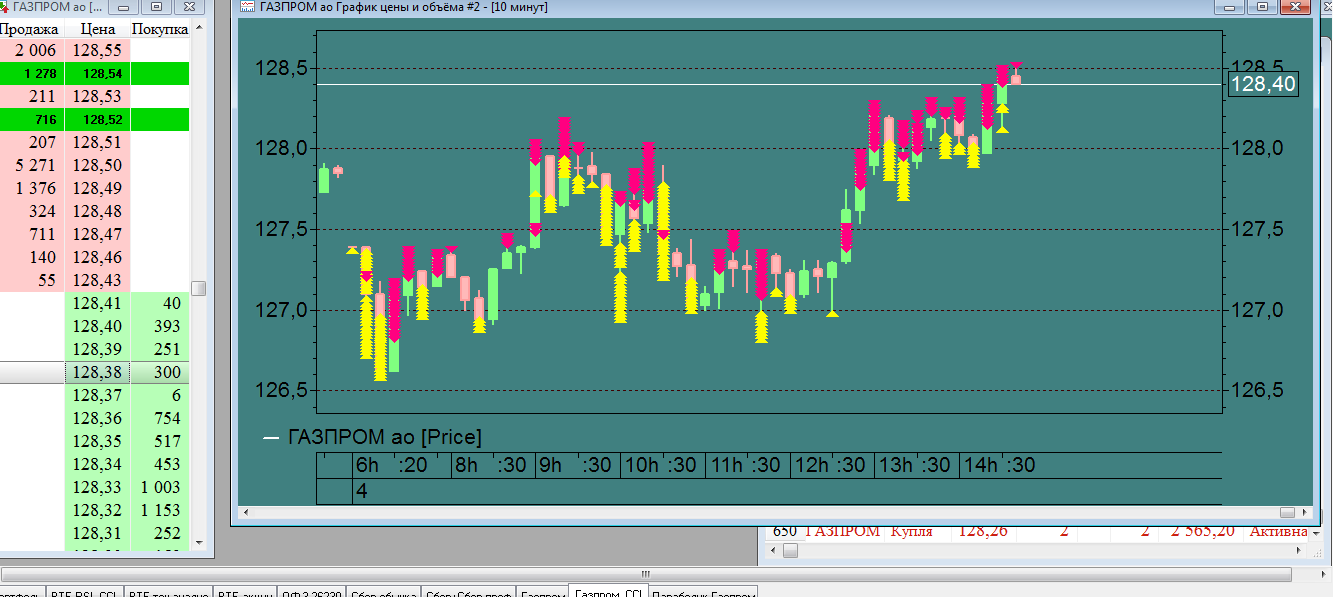Click the Покупка column header
Viewport: 1333px width, 597px height.
pyautogui.click(x=160, y=29)
